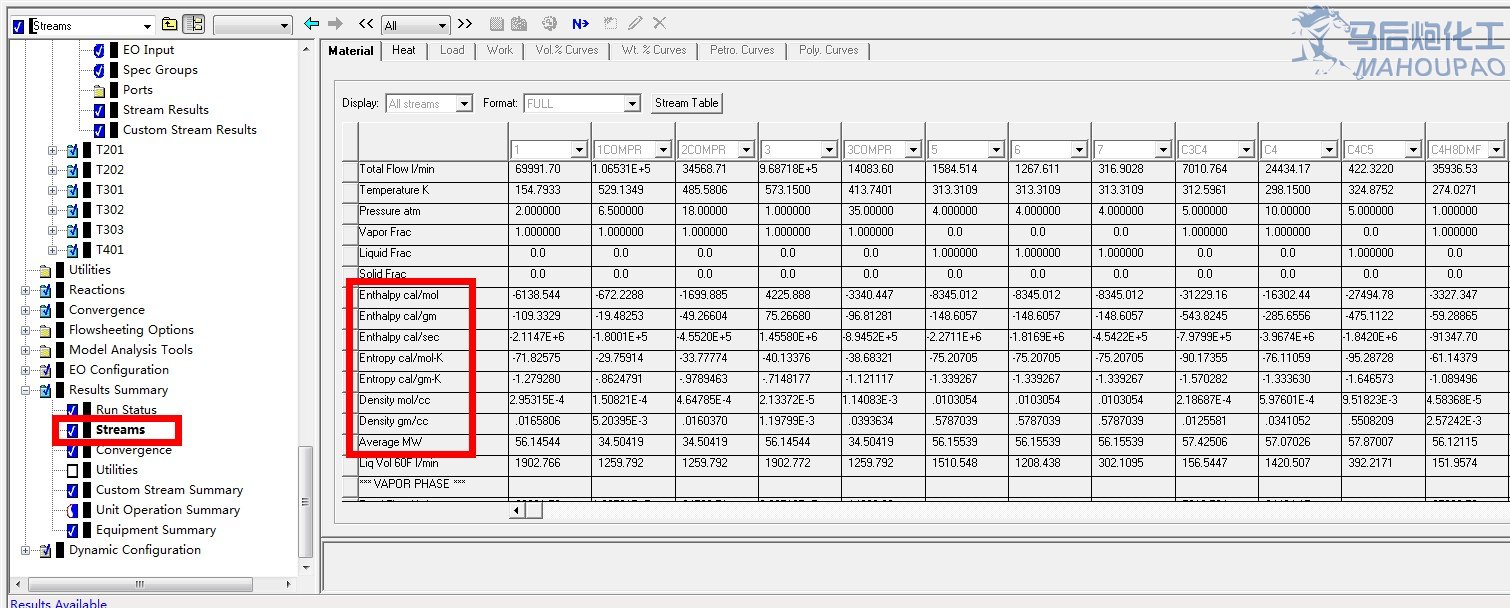
Task: Switch to the Heat tab
Action: point(404,50)
